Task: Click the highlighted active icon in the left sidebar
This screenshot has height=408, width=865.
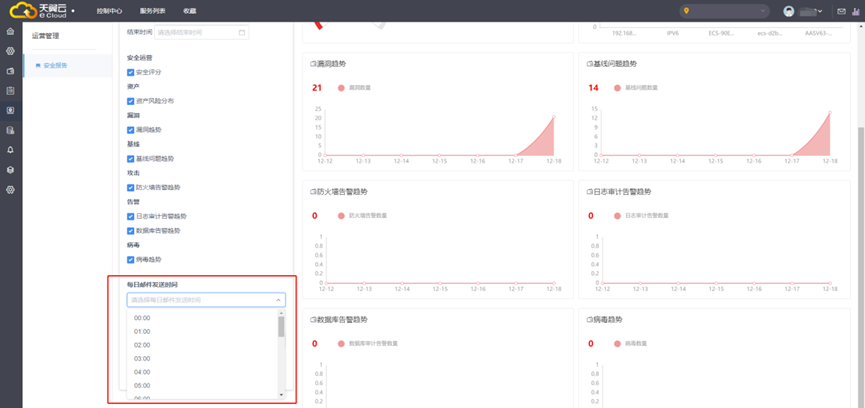Action: pos(10,110)
